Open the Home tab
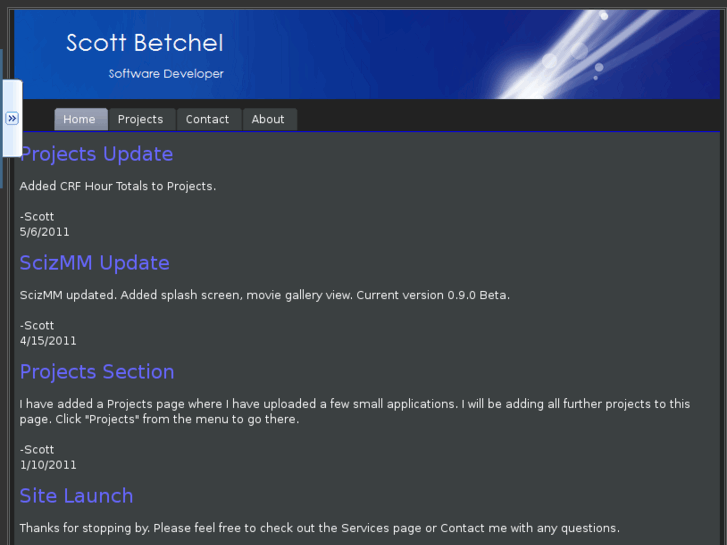 80,119
